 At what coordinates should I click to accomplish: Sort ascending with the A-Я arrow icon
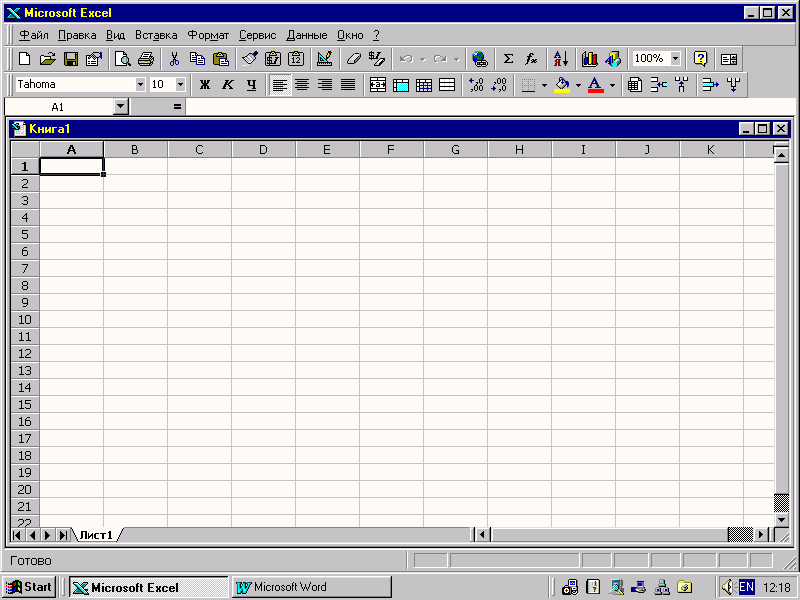click(561, 59)
